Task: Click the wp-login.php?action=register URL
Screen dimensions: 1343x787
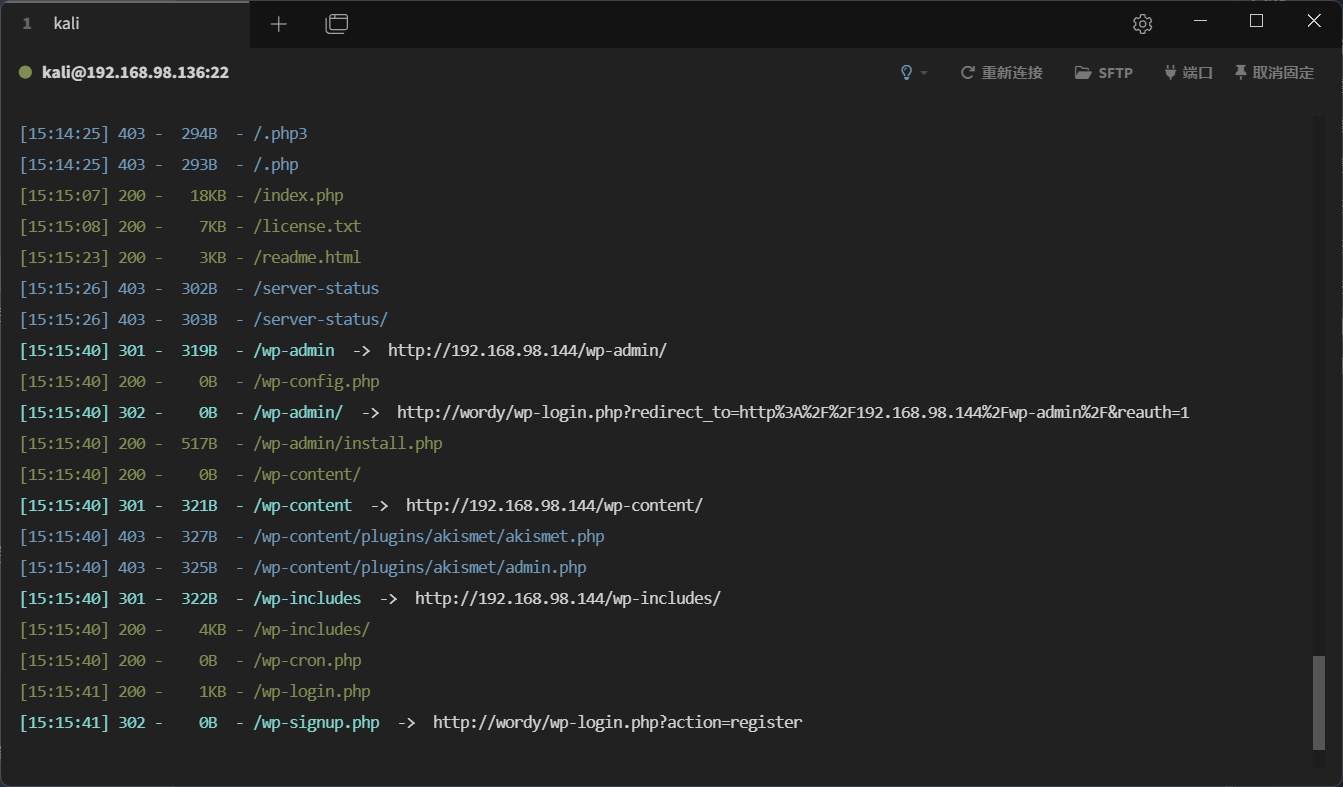Action: tap(618, 722)
